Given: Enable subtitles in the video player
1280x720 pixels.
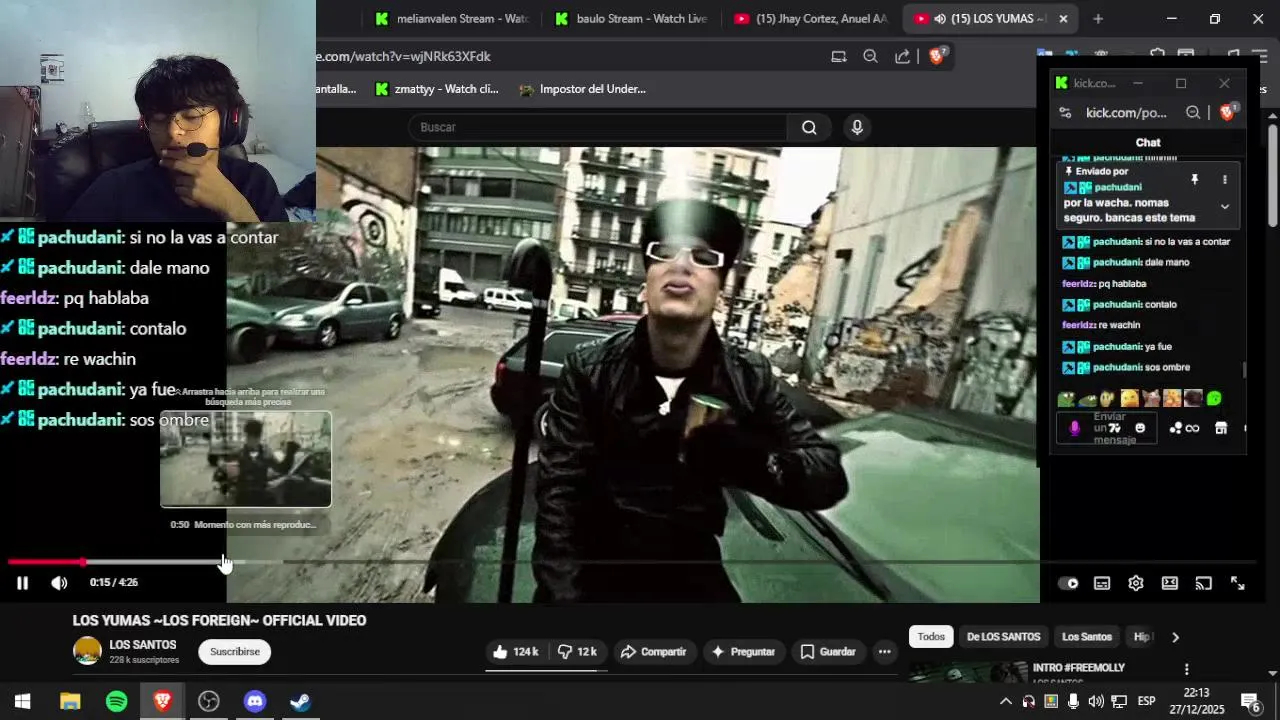Looking at the screenshot, I should 1102,584.
